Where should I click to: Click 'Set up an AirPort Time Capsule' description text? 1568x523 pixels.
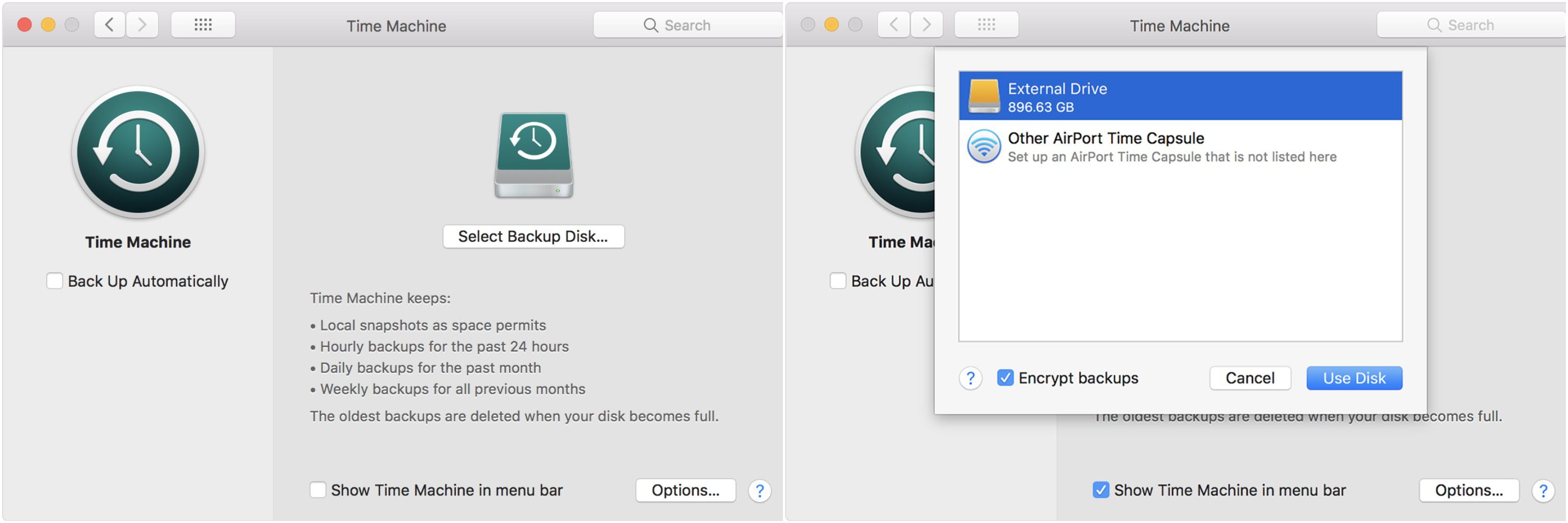[1172, 157]
